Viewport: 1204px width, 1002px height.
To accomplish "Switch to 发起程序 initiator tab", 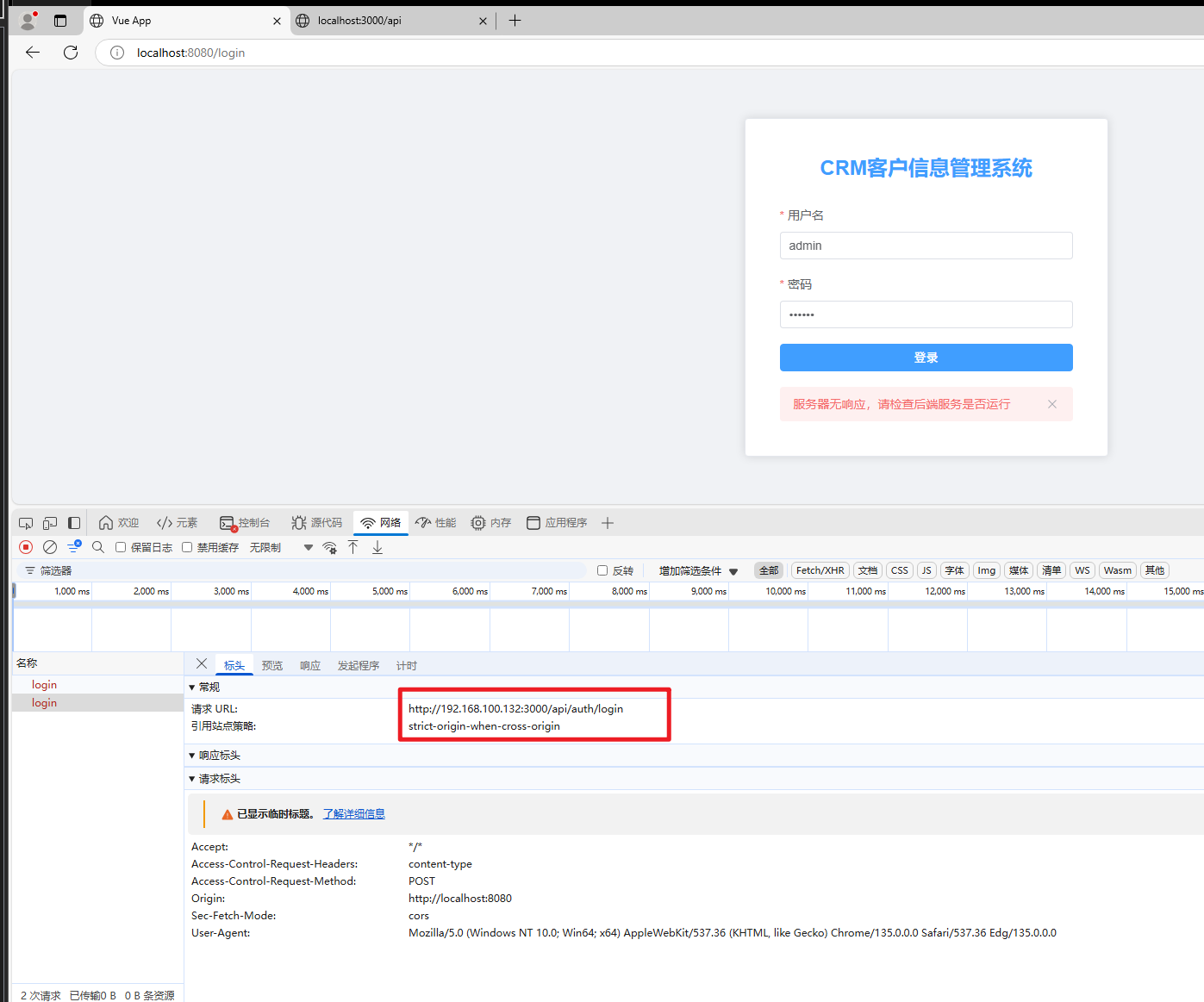I will 359,665.
